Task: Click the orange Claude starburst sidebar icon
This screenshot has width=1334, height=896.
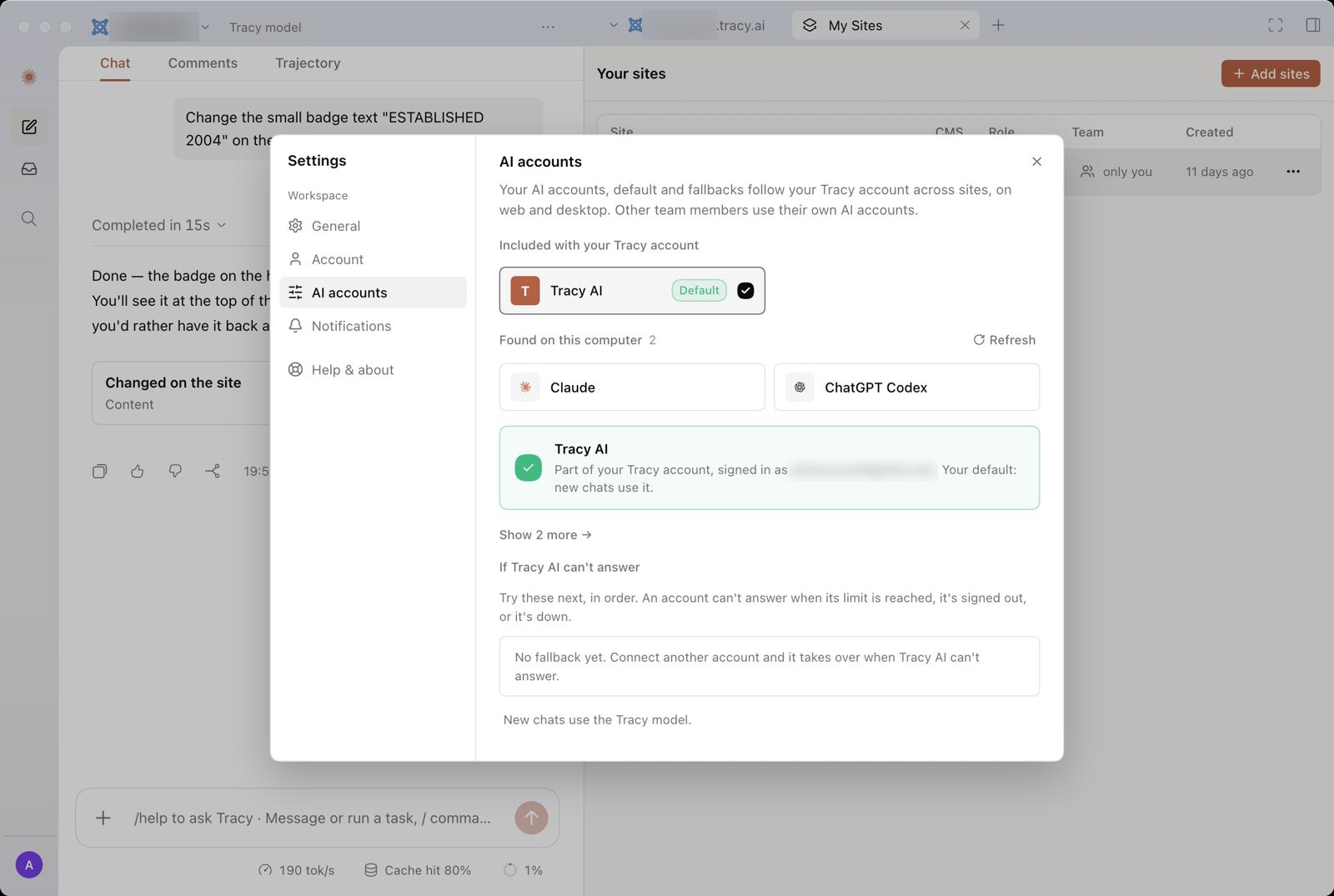Action: click(x=29, y=77)
